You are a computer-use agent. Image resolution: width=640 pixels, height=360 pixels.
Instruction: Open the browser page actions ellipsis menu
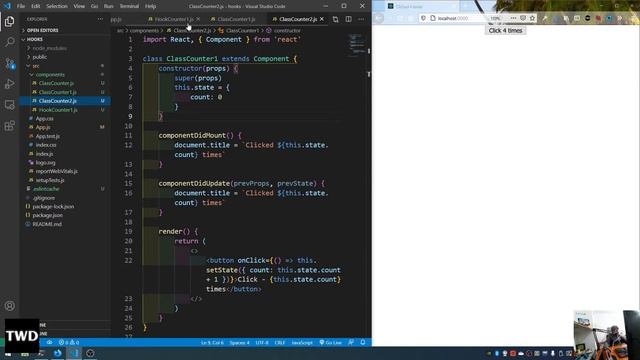click(513, 18)
